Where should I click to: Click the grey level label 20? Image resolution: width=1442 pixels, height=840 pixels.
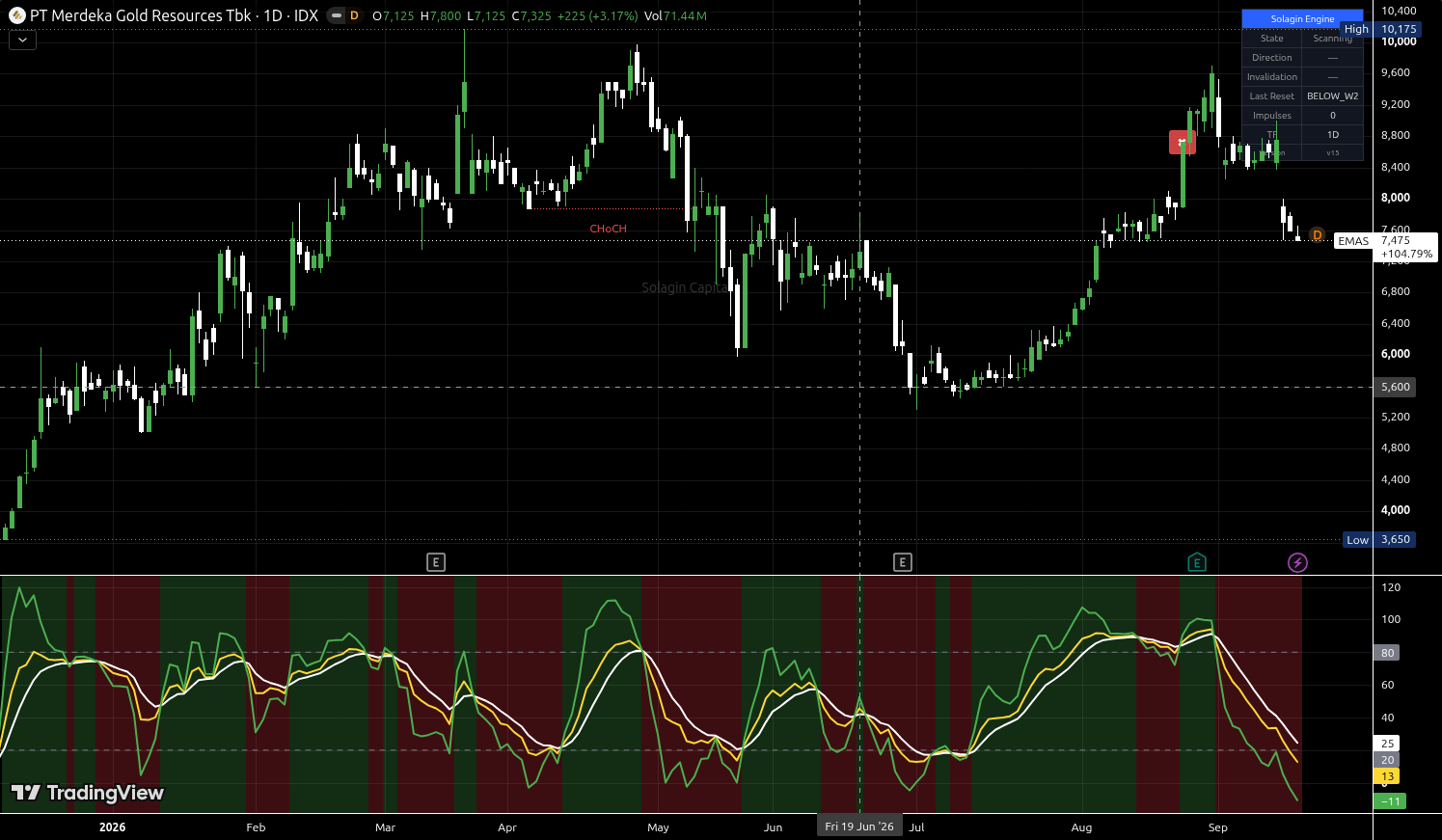click(1387, 760)
